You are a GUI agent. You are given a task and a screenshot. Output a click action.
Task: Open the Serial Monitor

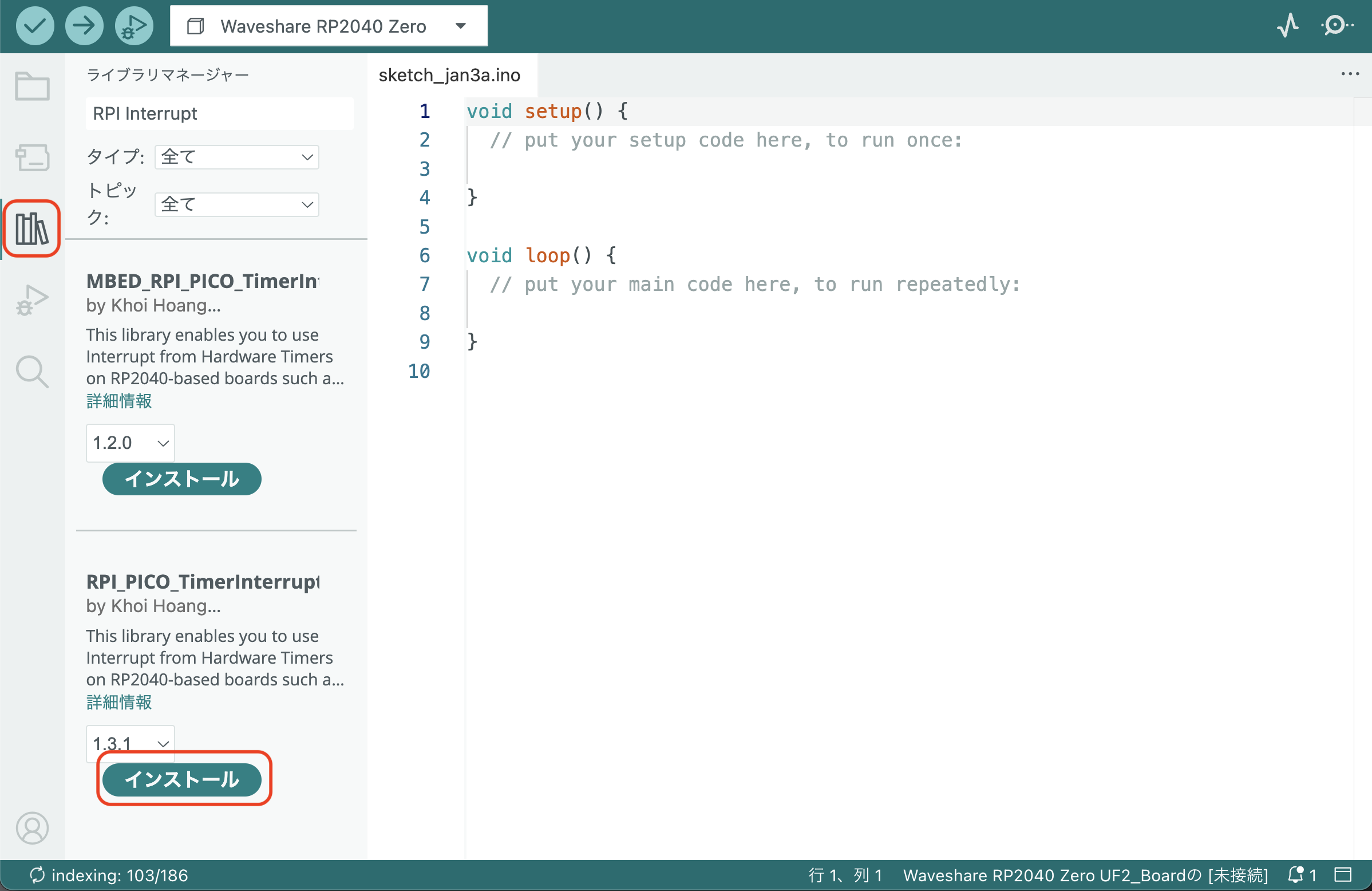click(1336, 26)
